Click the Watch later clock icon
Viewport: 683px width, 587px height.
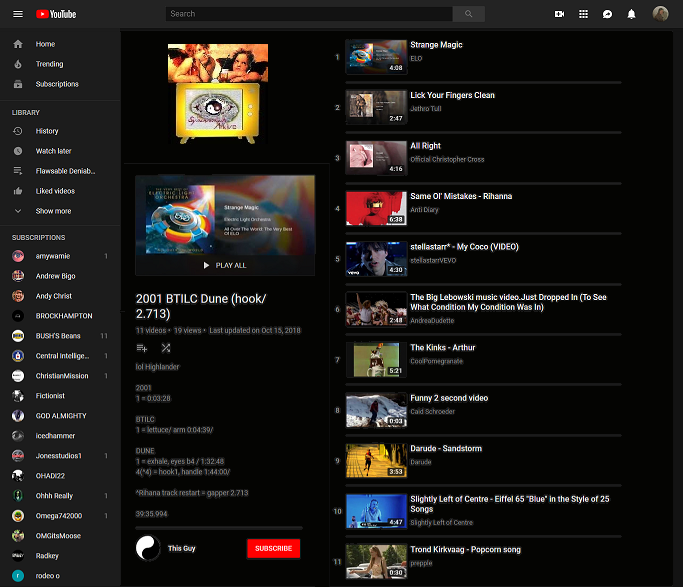click(x=18, y=151)
